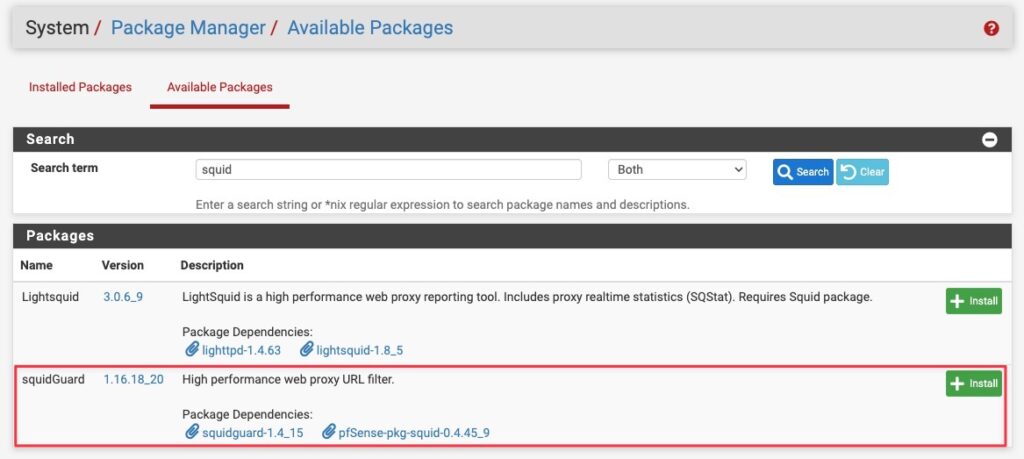
Task: Switch to Installed Packages tab
Action: click(x=80, y=87)
